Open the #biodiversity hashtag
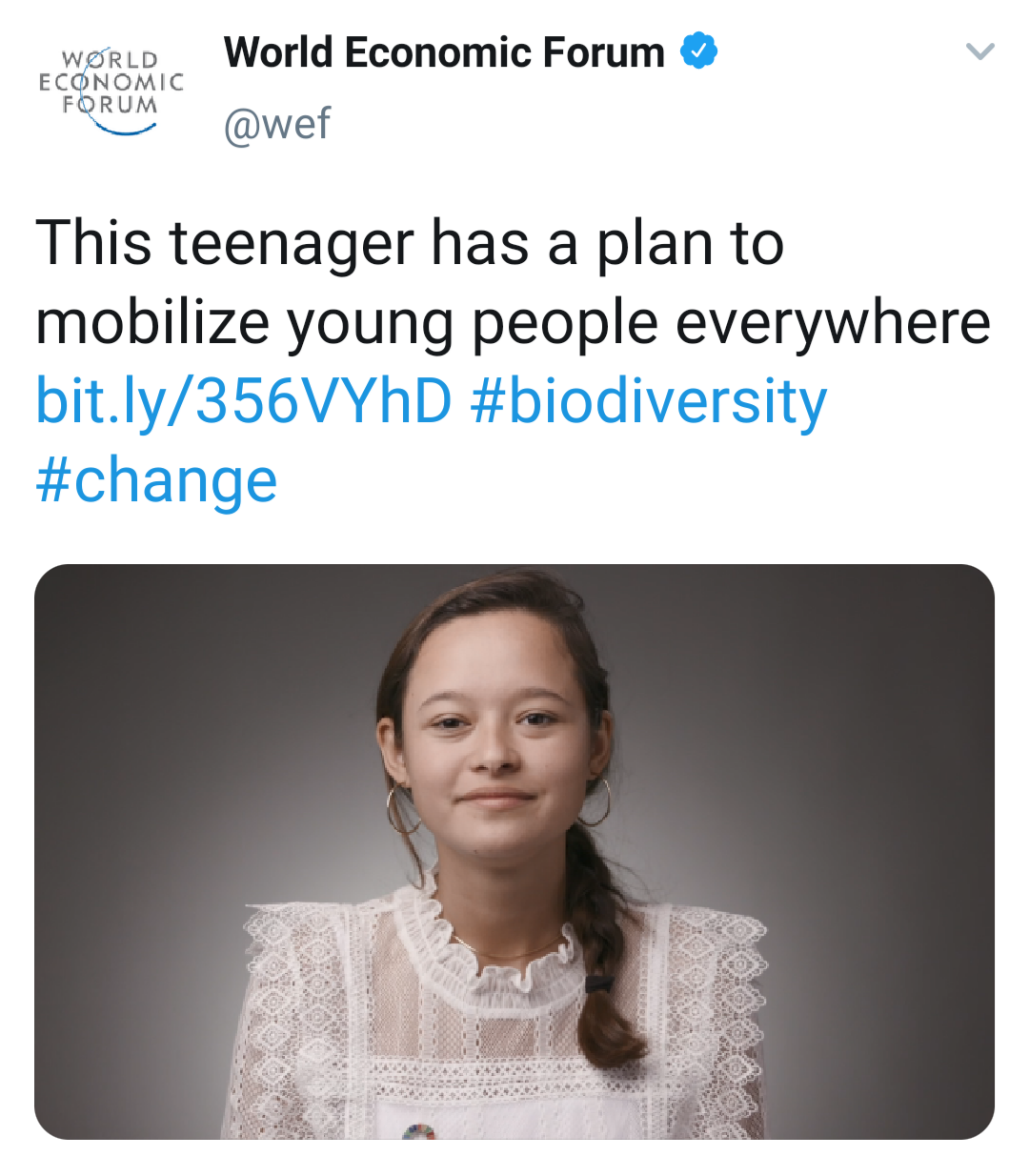 [x=649, y=401]
